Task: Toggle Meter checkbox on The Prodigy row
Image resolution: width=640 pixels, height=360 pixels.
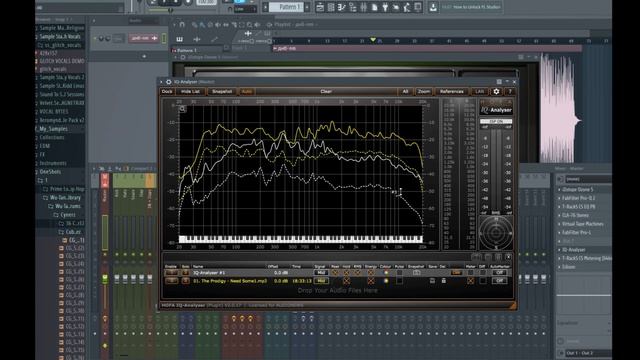Action: coord(470,281)
